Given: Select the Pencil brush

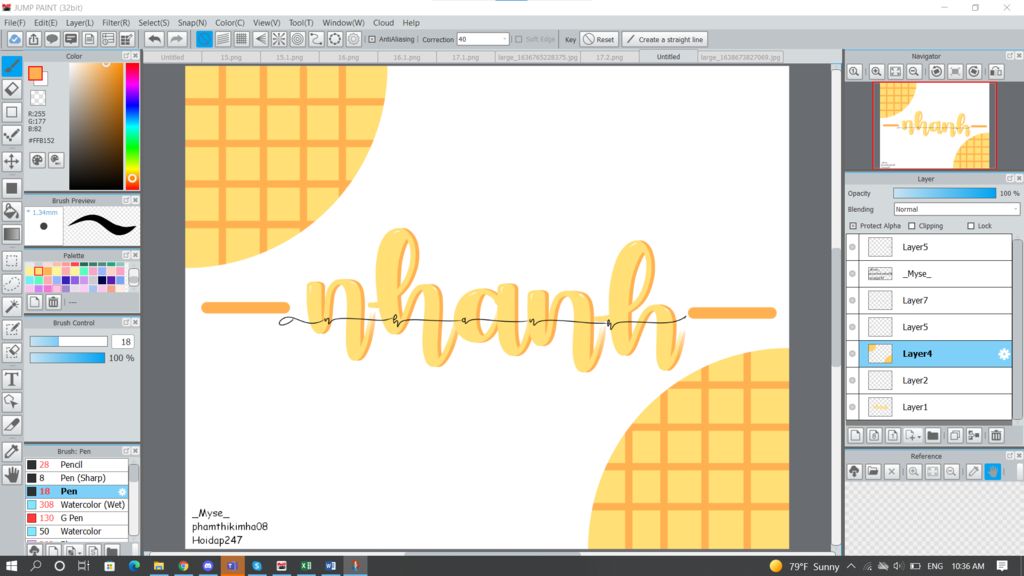Looking at the screenshot, I should (x=77, y=464).
